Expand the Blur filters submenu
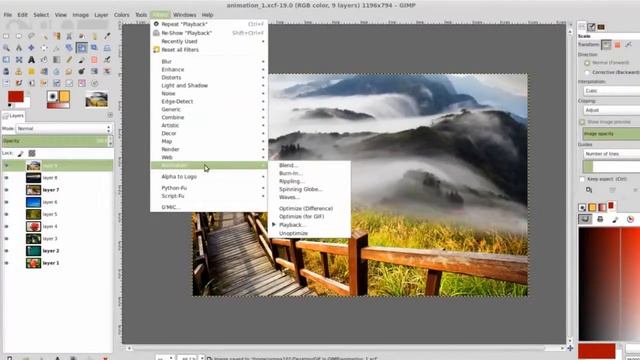The height and width of the screenshot is (360, 640). (x=209, y=62)
